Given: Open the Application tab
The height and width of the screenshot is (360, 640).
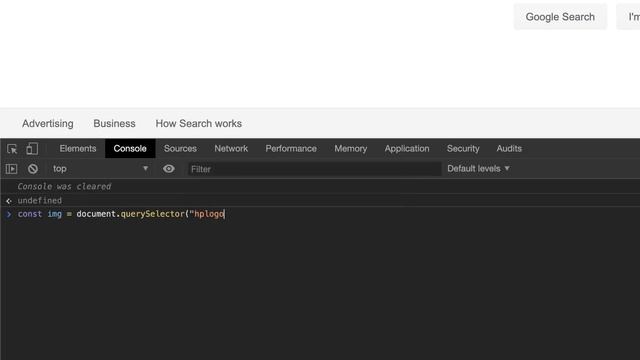Looking at the screenshot, I should [407, 149].
